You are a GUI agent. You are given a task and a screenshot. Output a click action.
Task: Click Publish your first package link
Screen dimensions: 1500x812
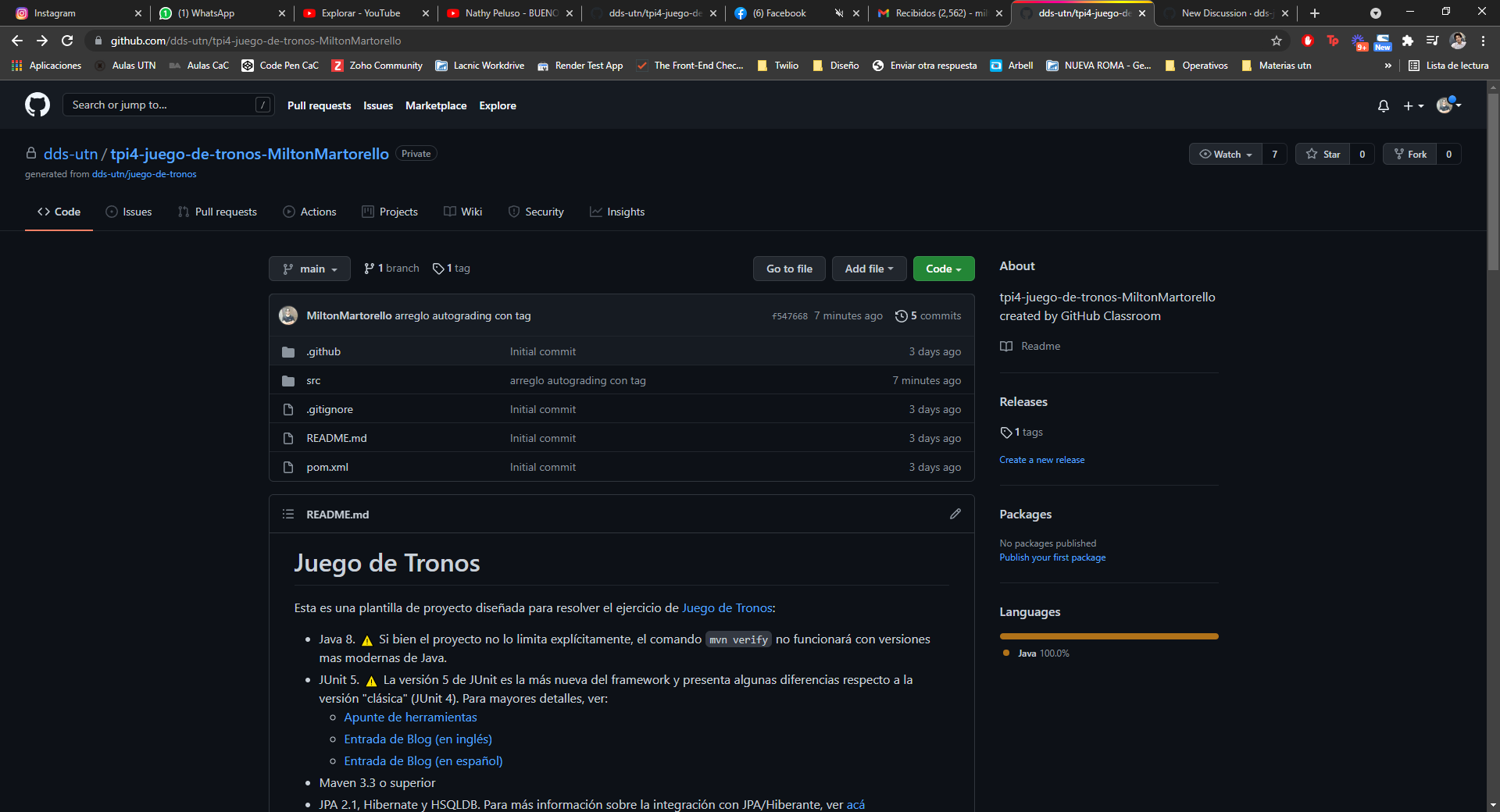(x=1052, y=557)
